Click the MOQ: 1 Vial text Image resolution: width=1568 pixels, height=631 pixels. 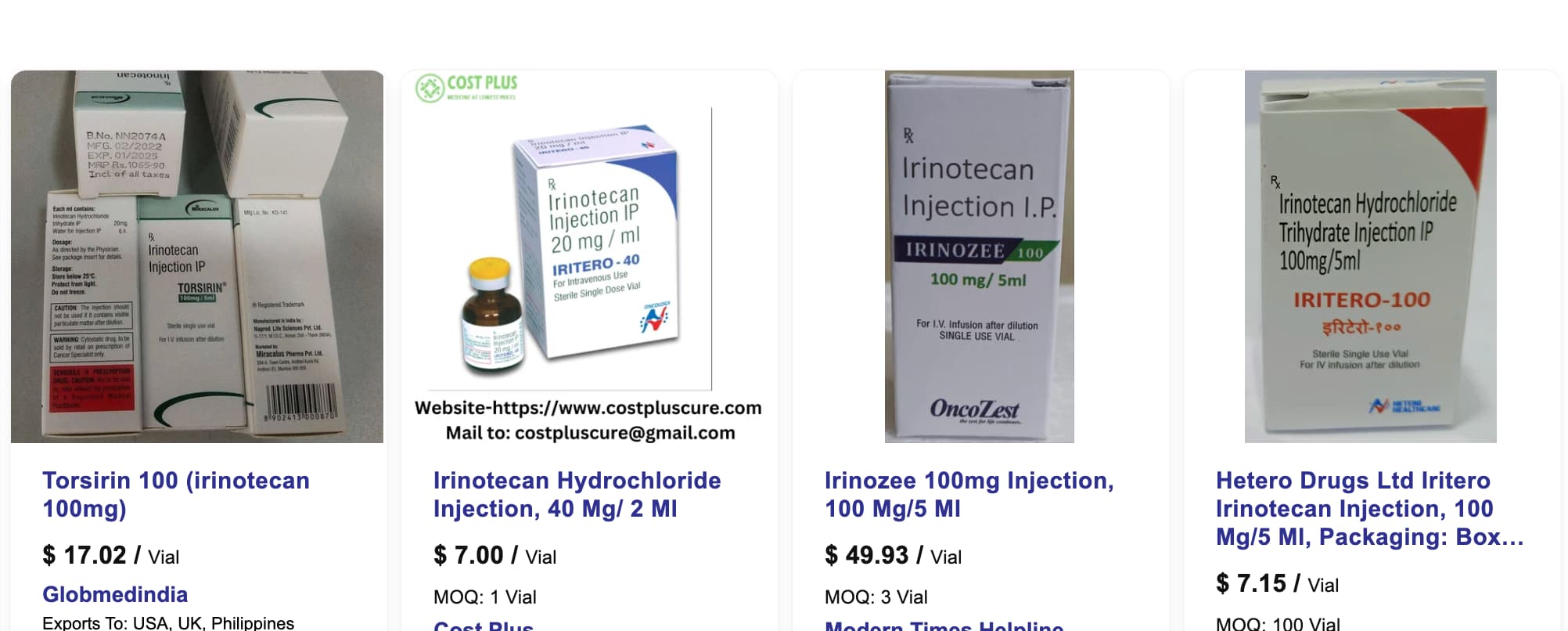point(485,597)
